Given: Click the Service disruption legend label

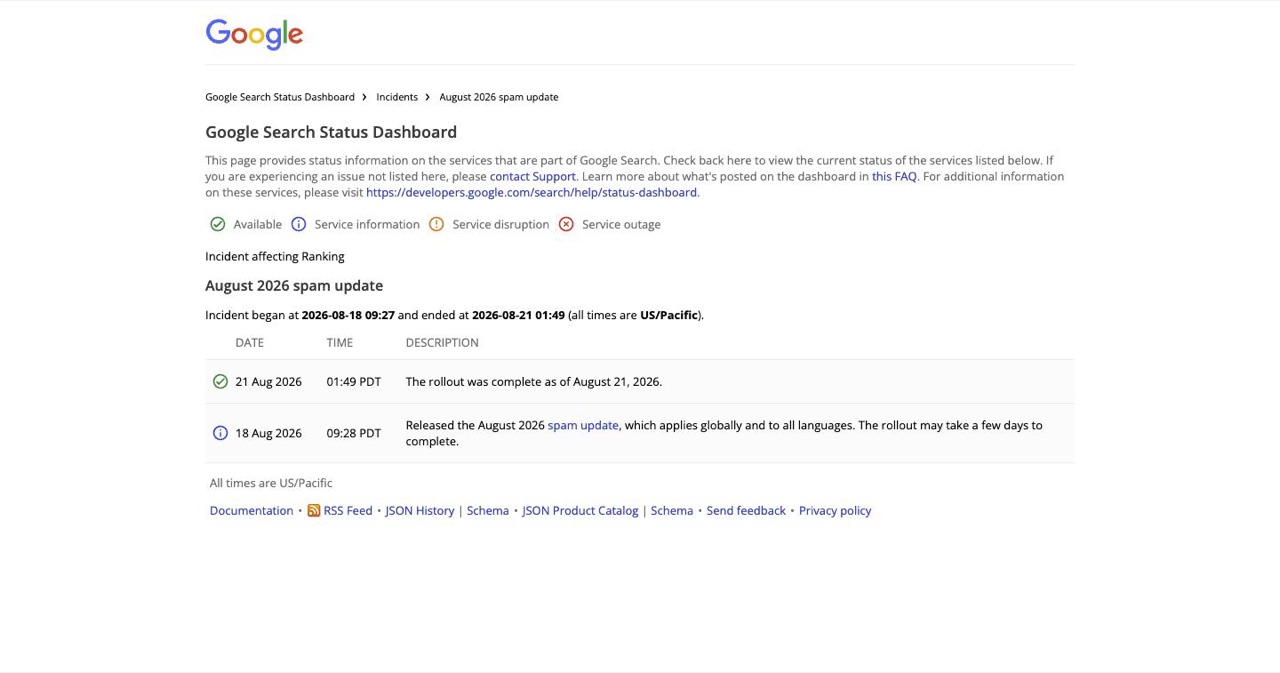Looking at the screenshot, I should click(x=501, y=224).
